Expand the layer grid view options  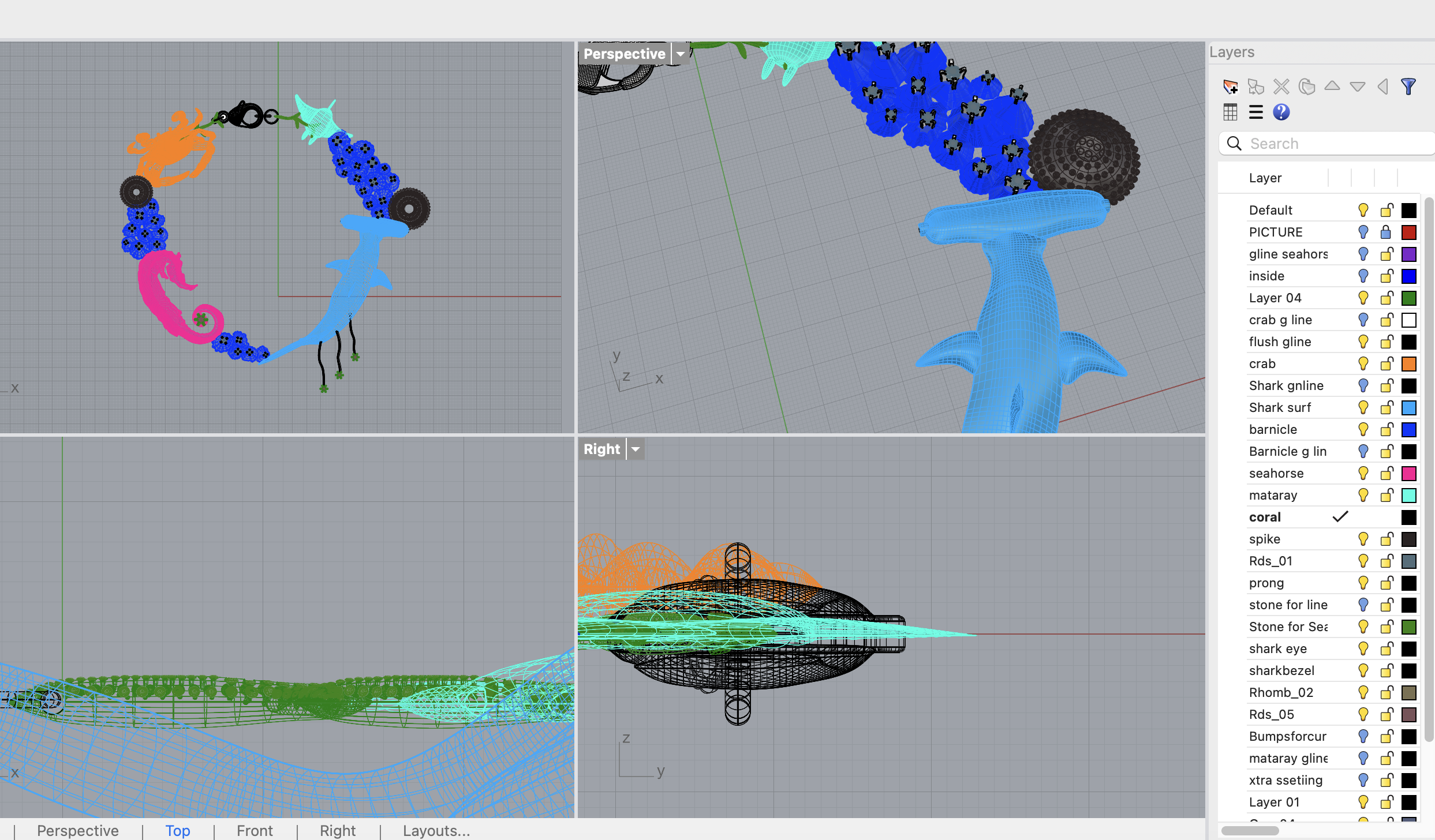[1230, 112]
